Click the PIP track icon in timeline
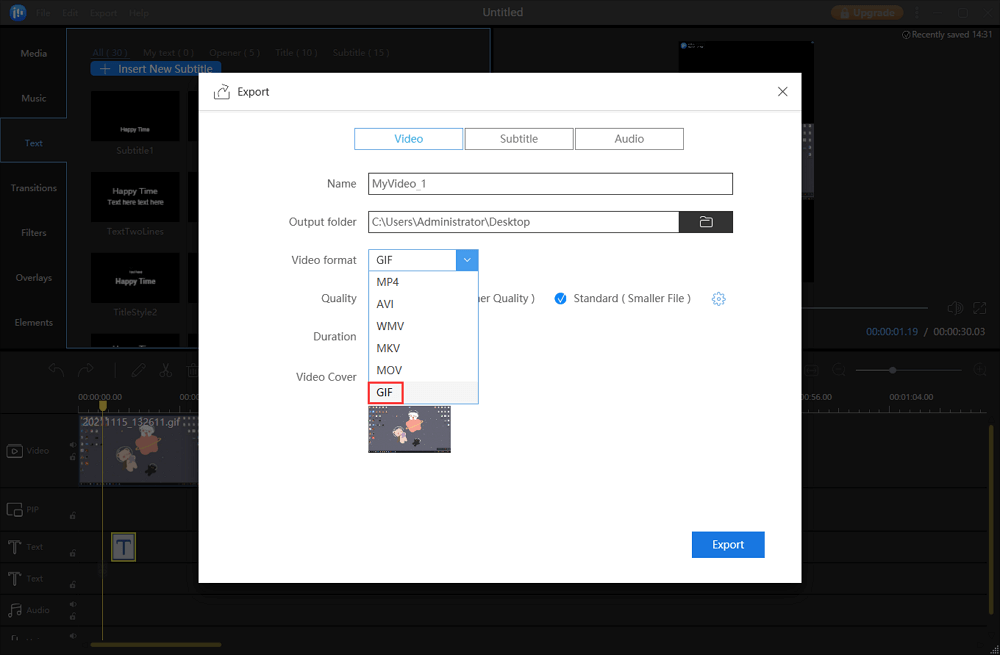This screenshot has height=655, width=1000. 15,510
